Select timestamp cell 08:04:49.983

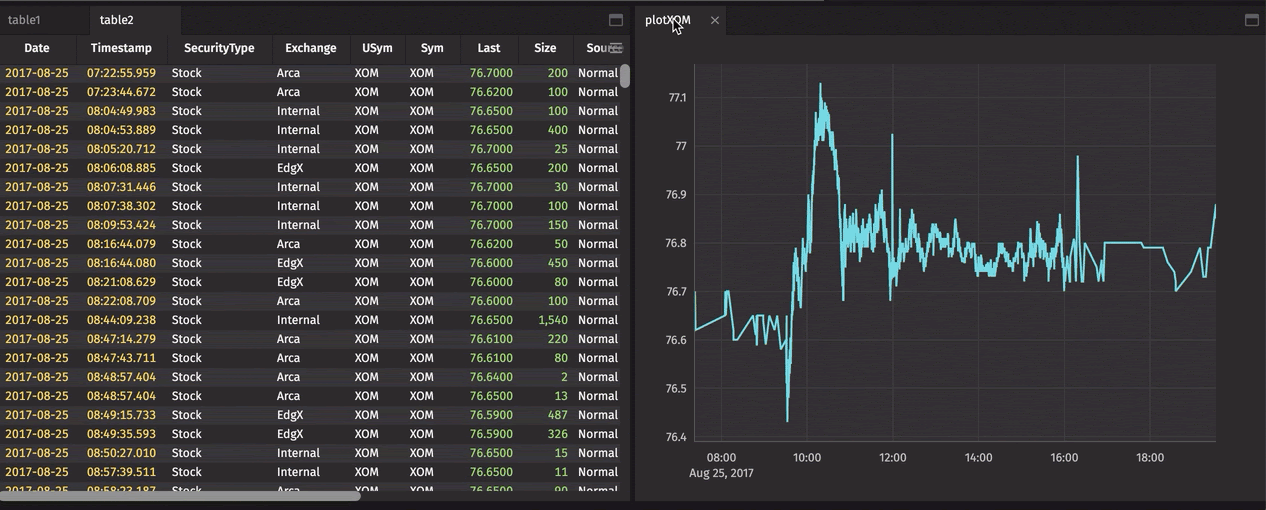pyautogui.click(x=121, y=111)
